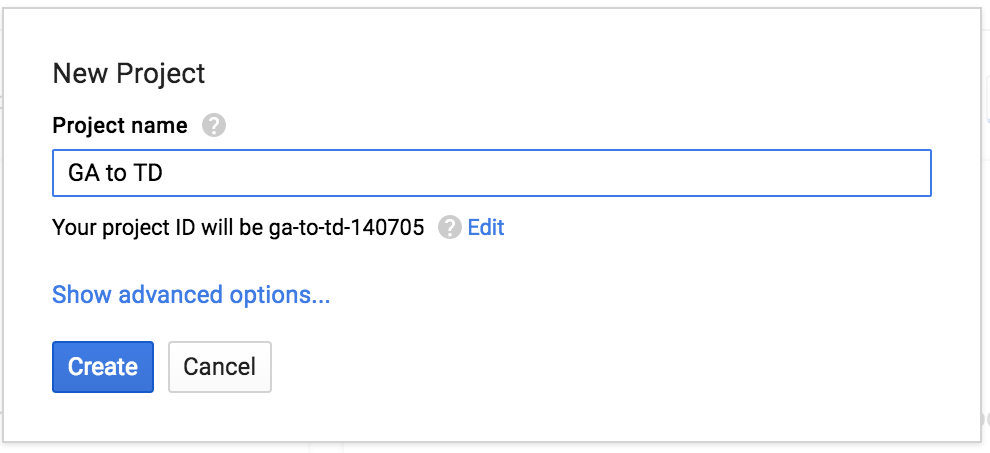Create the GA to TD project

(x=102, y=367)
